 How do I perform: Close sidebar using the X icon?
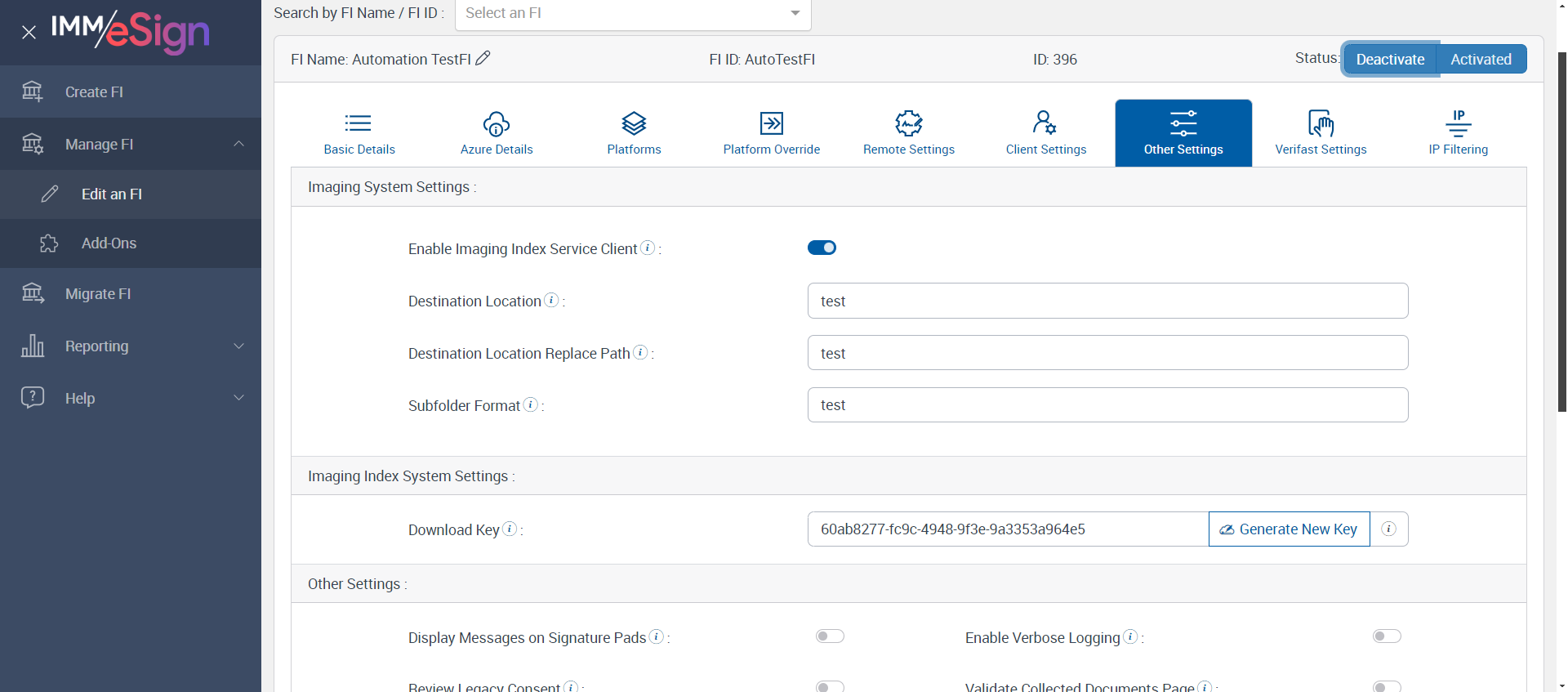click(29, 32)
